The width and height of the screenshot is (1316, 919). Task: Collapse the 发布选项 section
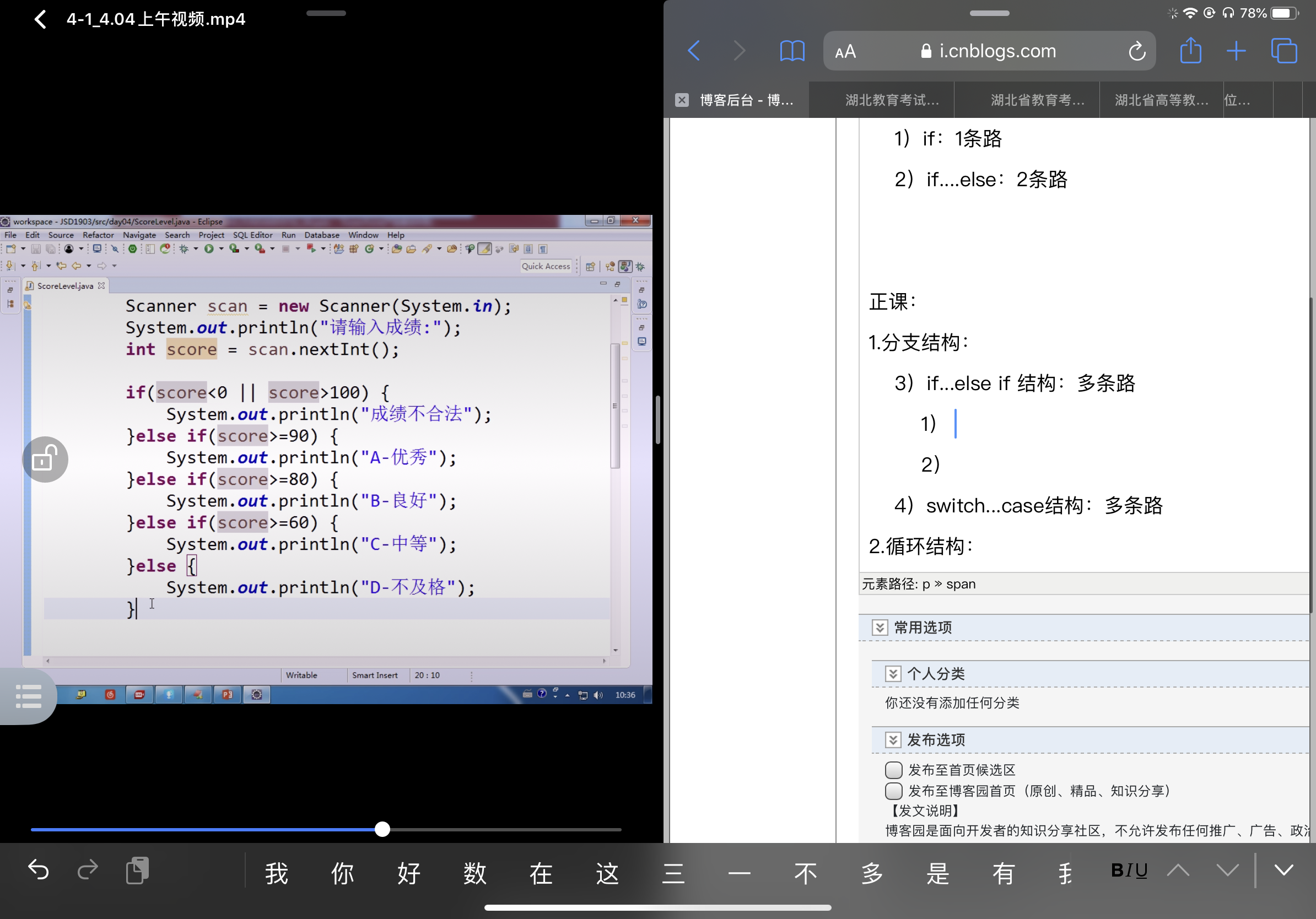click(x=892, y=740)
